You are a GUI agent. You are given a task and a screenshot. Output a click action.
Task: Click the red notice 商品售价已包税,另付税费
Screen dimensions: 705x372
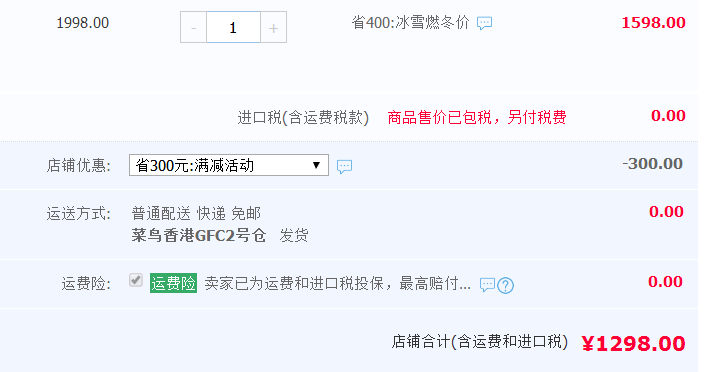[x=477, y=117]
